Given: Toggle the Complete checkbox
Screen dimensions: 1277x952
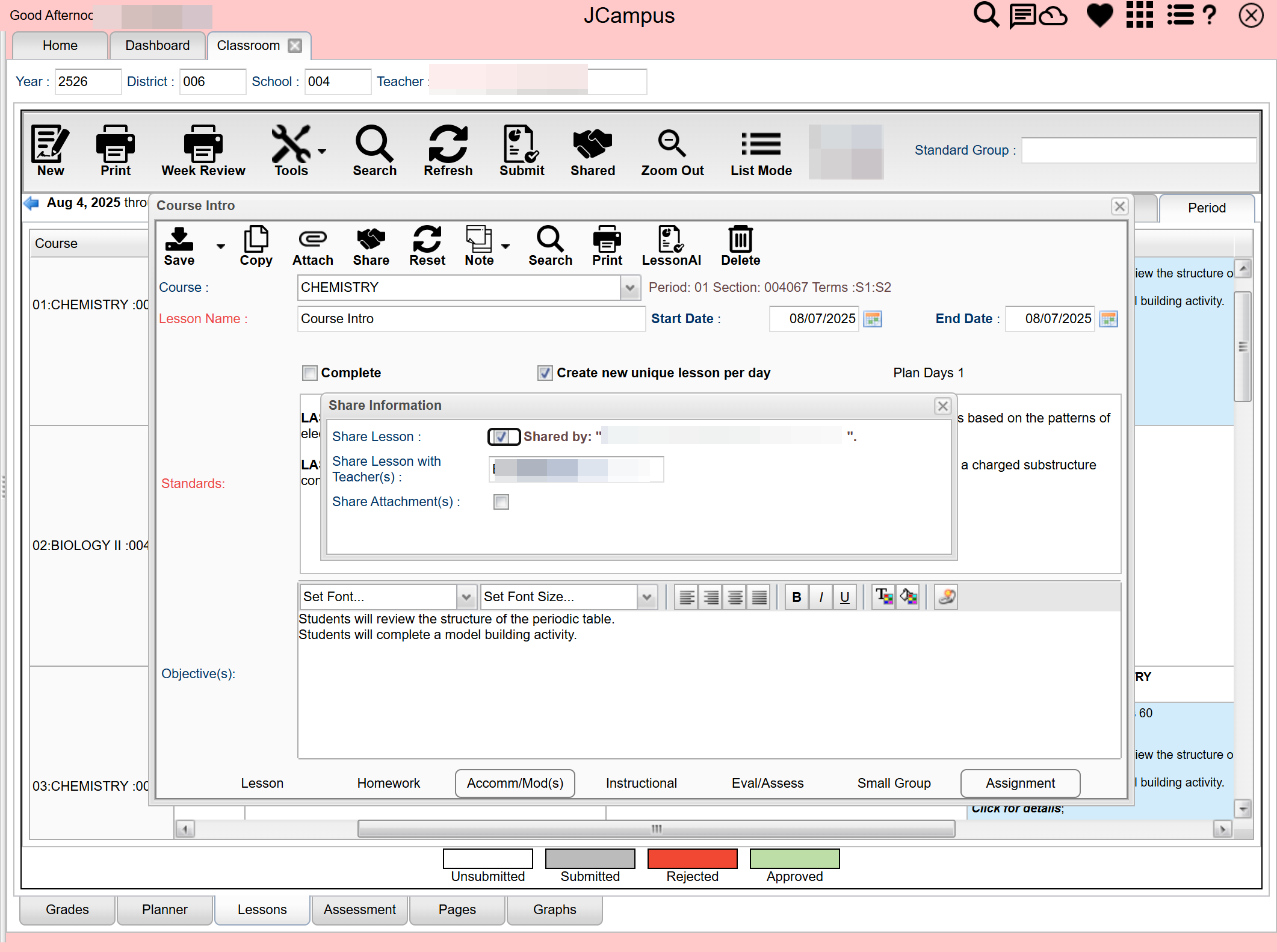Looking at the screenshot, I should click(310, 373).
